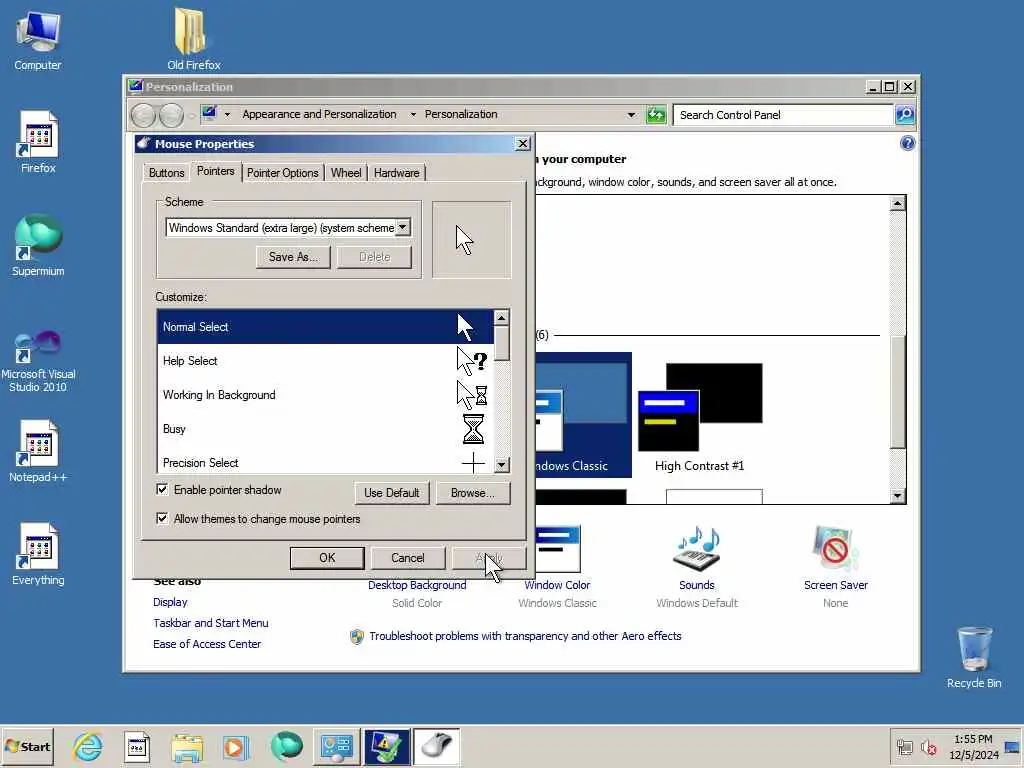Switch to the Pointers tab

(x=216, y=171)
